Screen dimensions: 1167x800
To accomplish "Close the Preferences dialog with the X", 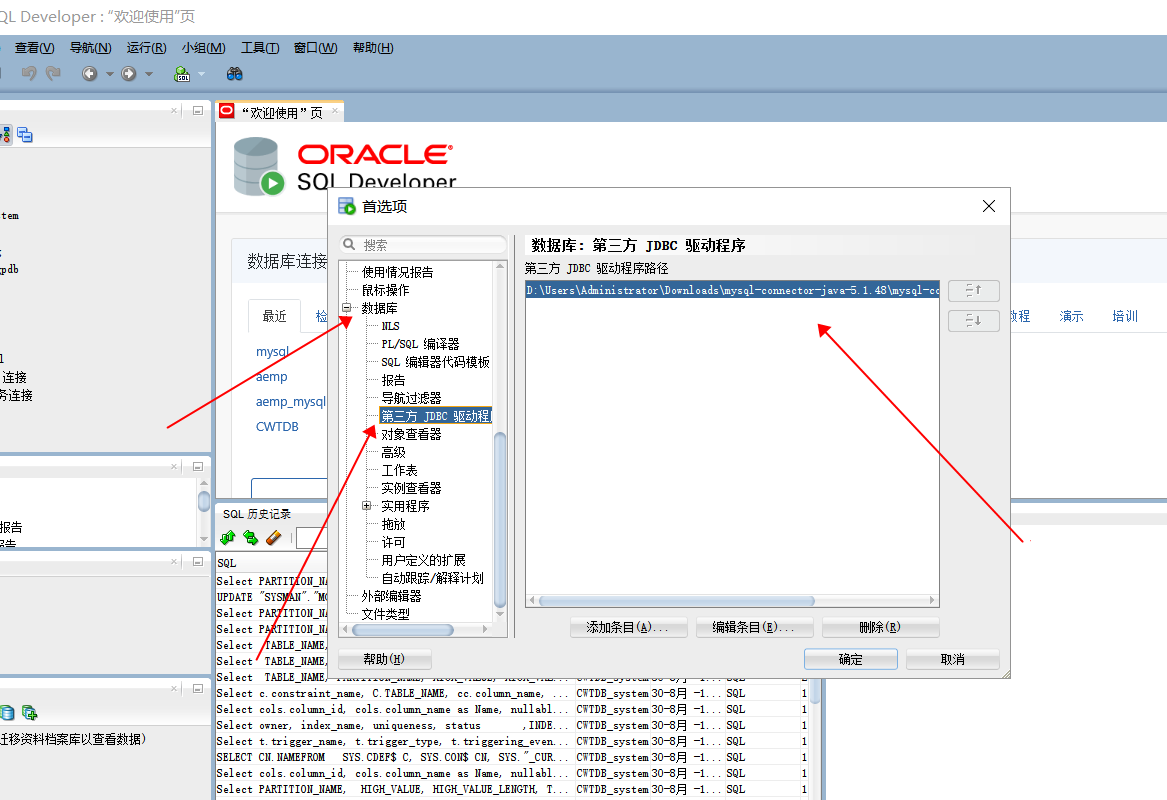I will [988, 206].
